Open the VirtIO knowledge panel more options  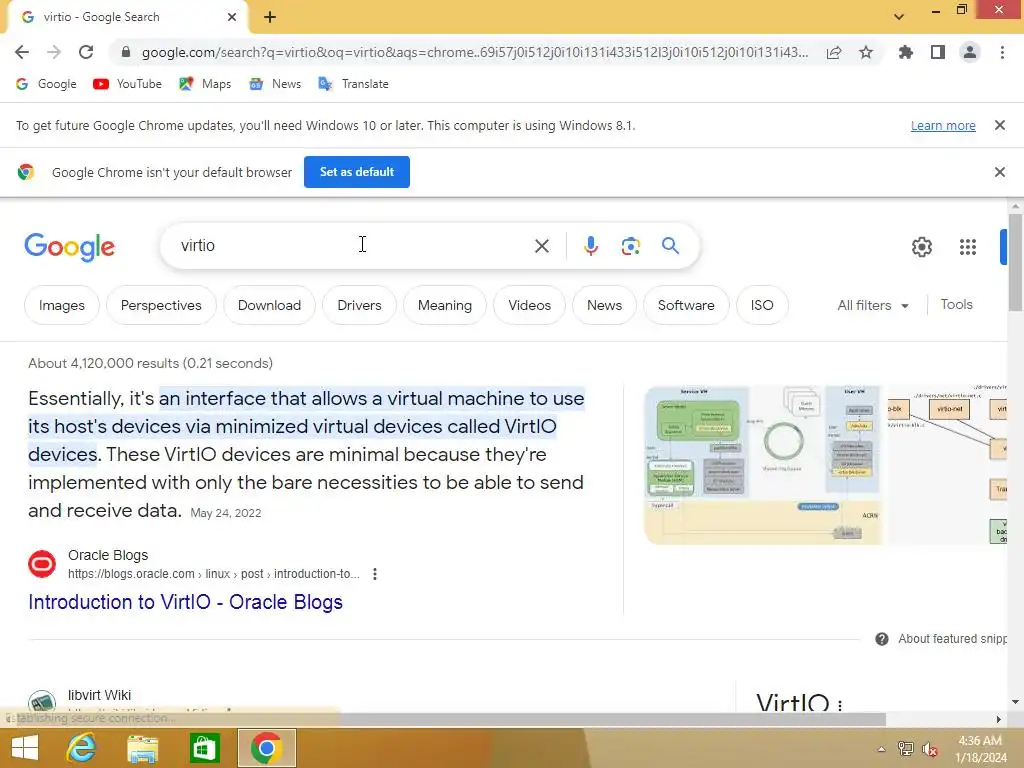click(840, 705)
